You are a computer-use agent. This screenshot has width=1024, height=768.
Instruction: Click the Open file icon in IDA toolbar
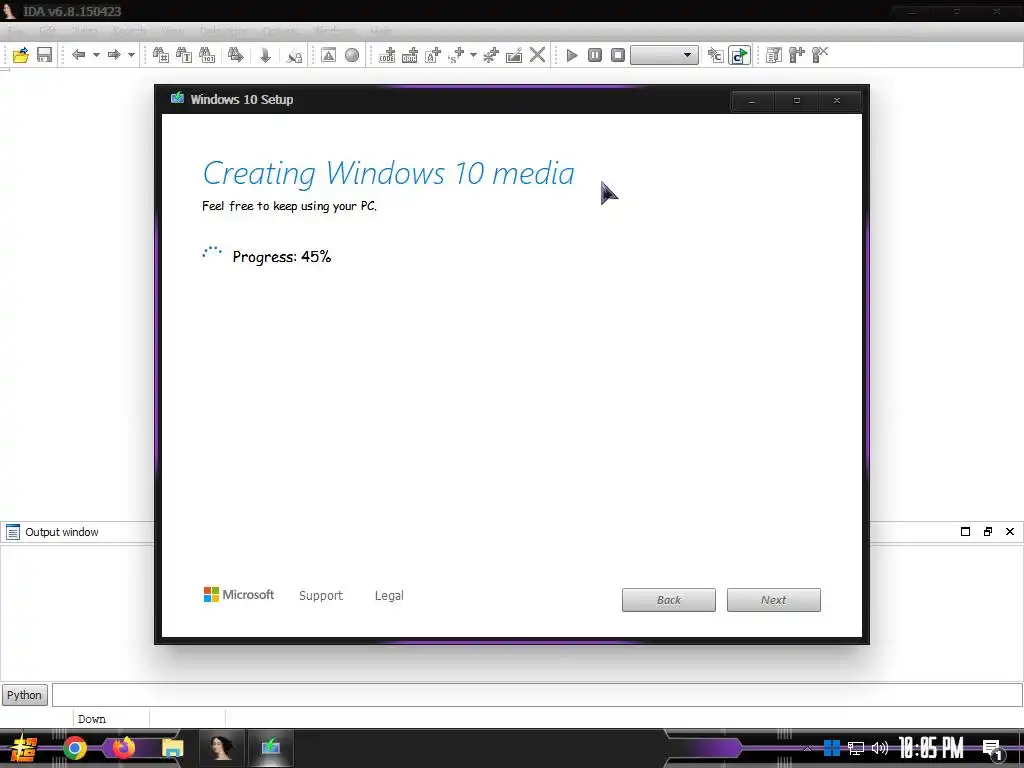21,56
